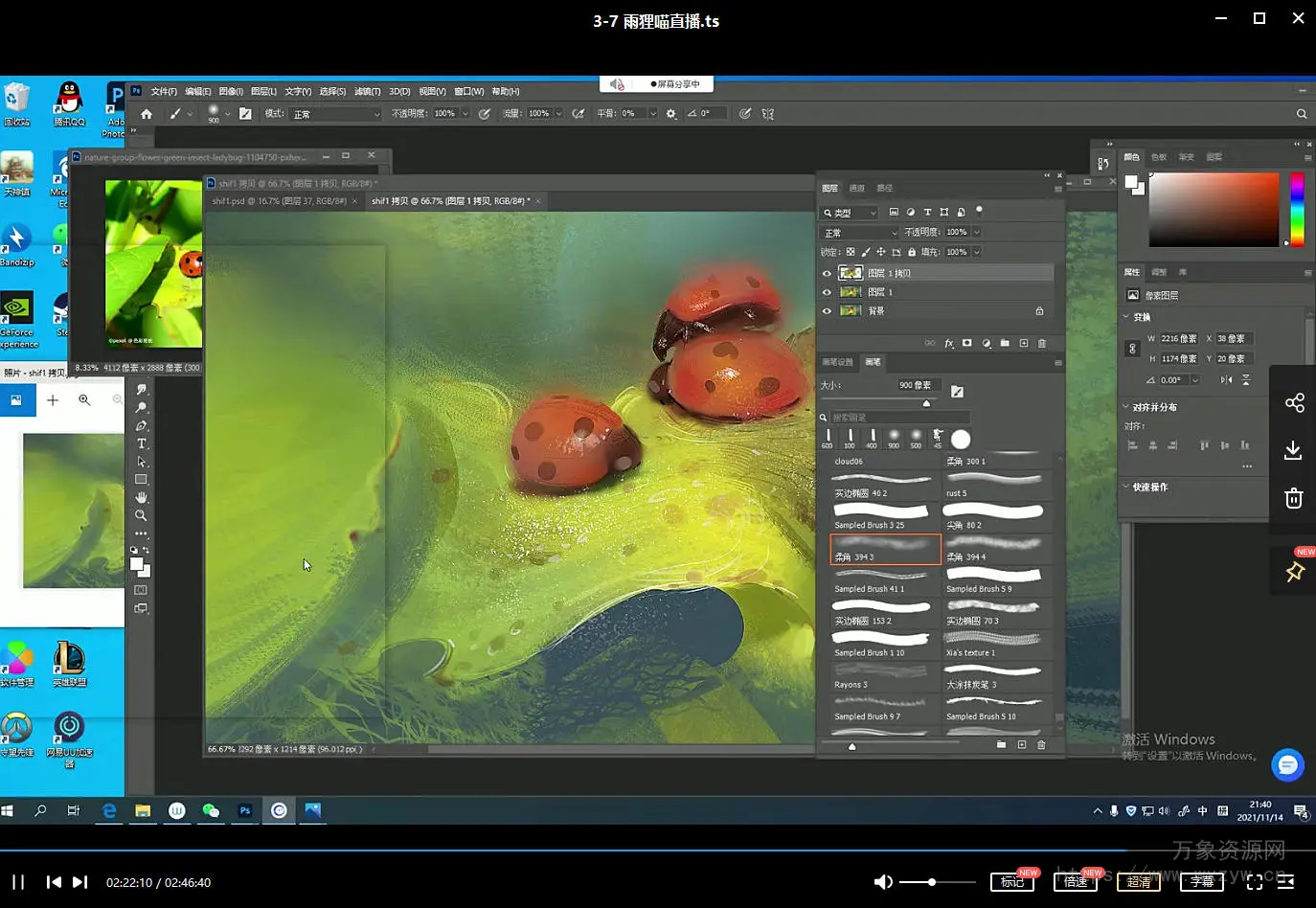The image size is (1316, 908).
Task: Open smoothing options gear in options bar
Action: [x=670, y=114]
